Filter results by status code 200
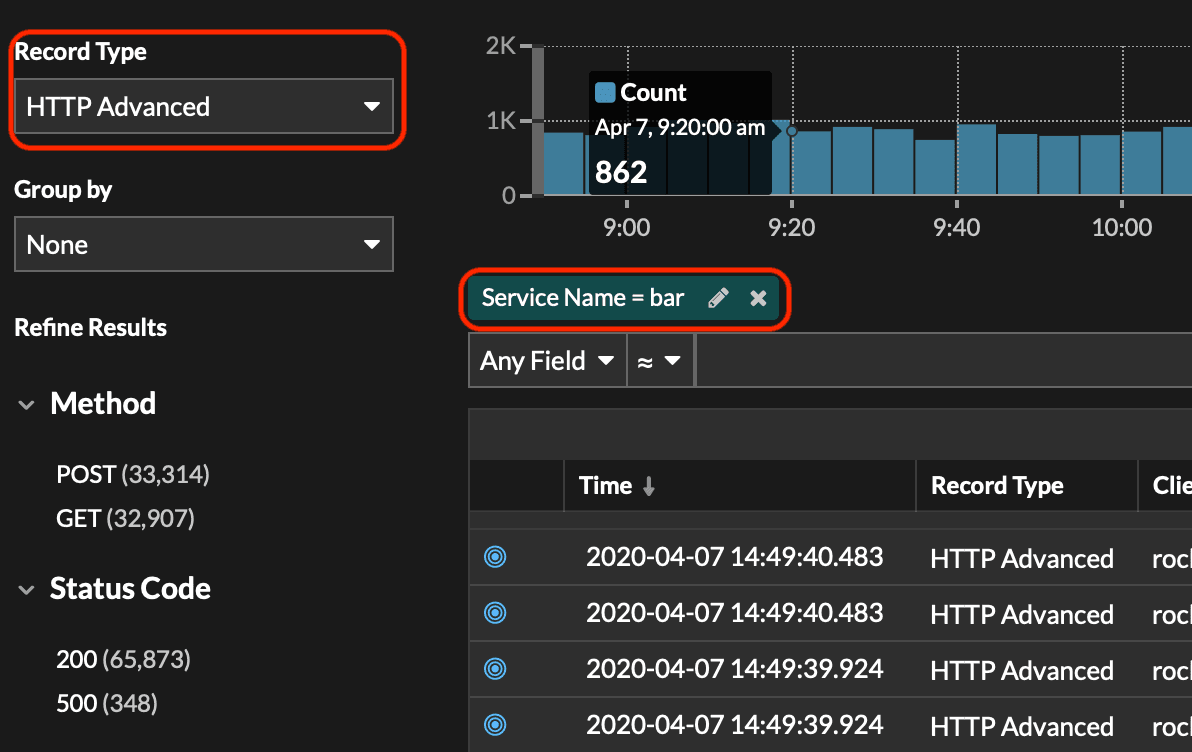The image size is (1192, 752). 123,659
